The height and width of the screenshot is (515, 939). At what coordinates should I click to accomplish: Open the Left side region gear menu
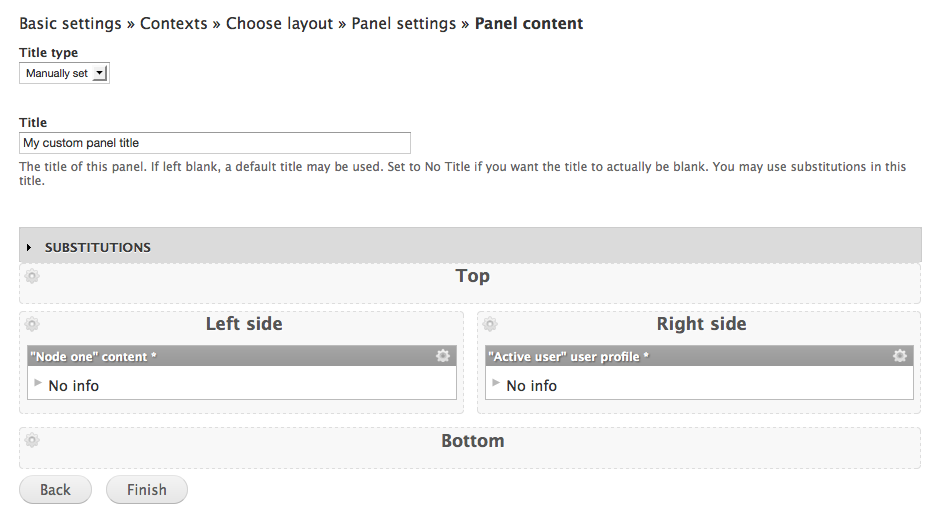tap(32, 324)
